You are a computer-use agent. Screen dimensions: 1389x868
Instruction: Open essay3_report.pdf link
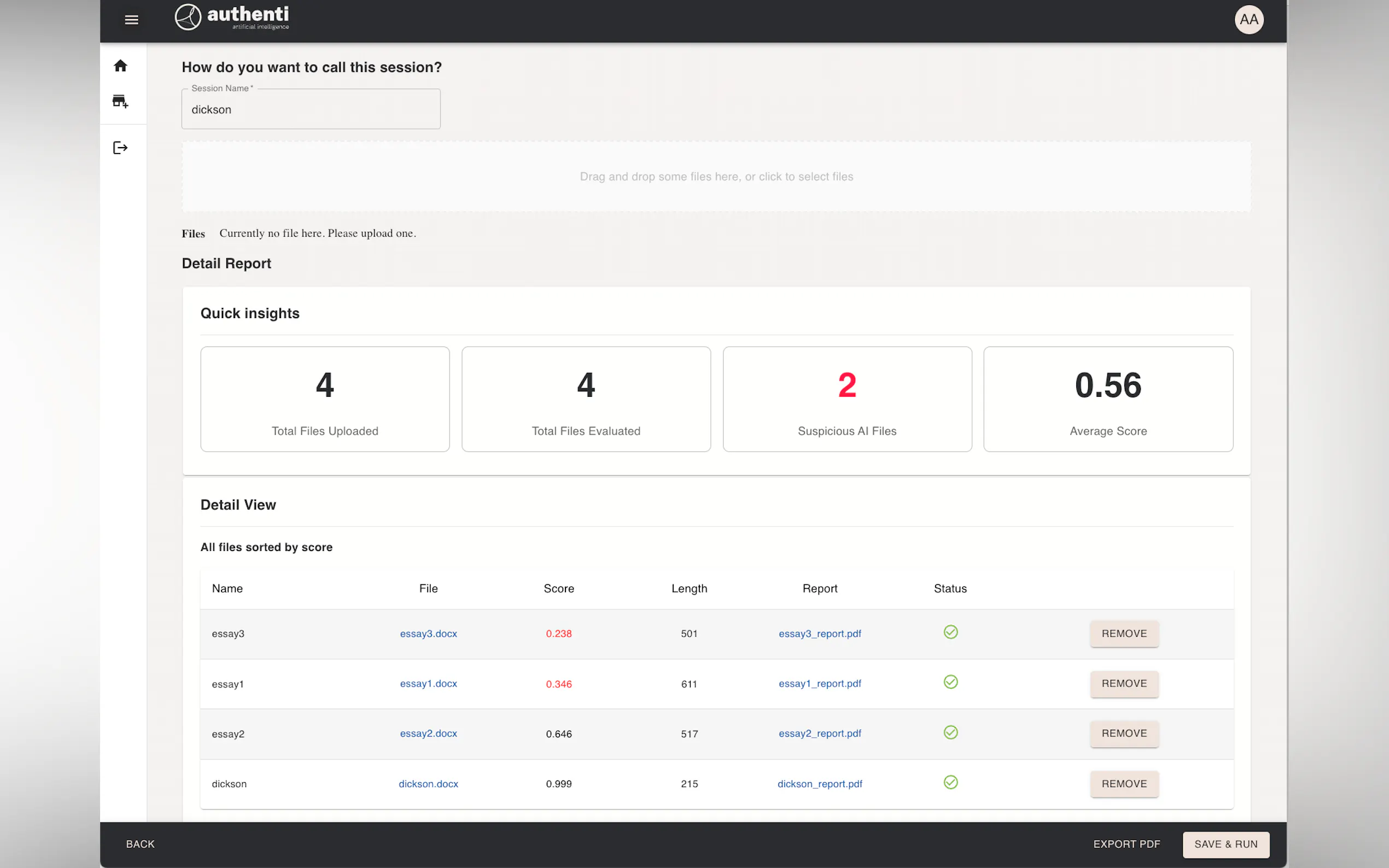click(x=819, y=633)
